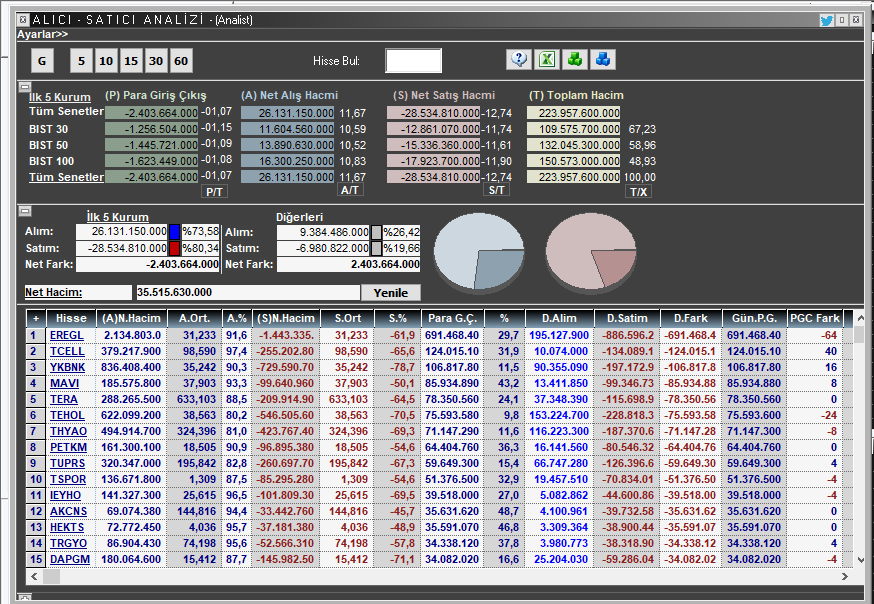Share via the Twitter bird icon
Screen dimensions: 874x604
827,21
